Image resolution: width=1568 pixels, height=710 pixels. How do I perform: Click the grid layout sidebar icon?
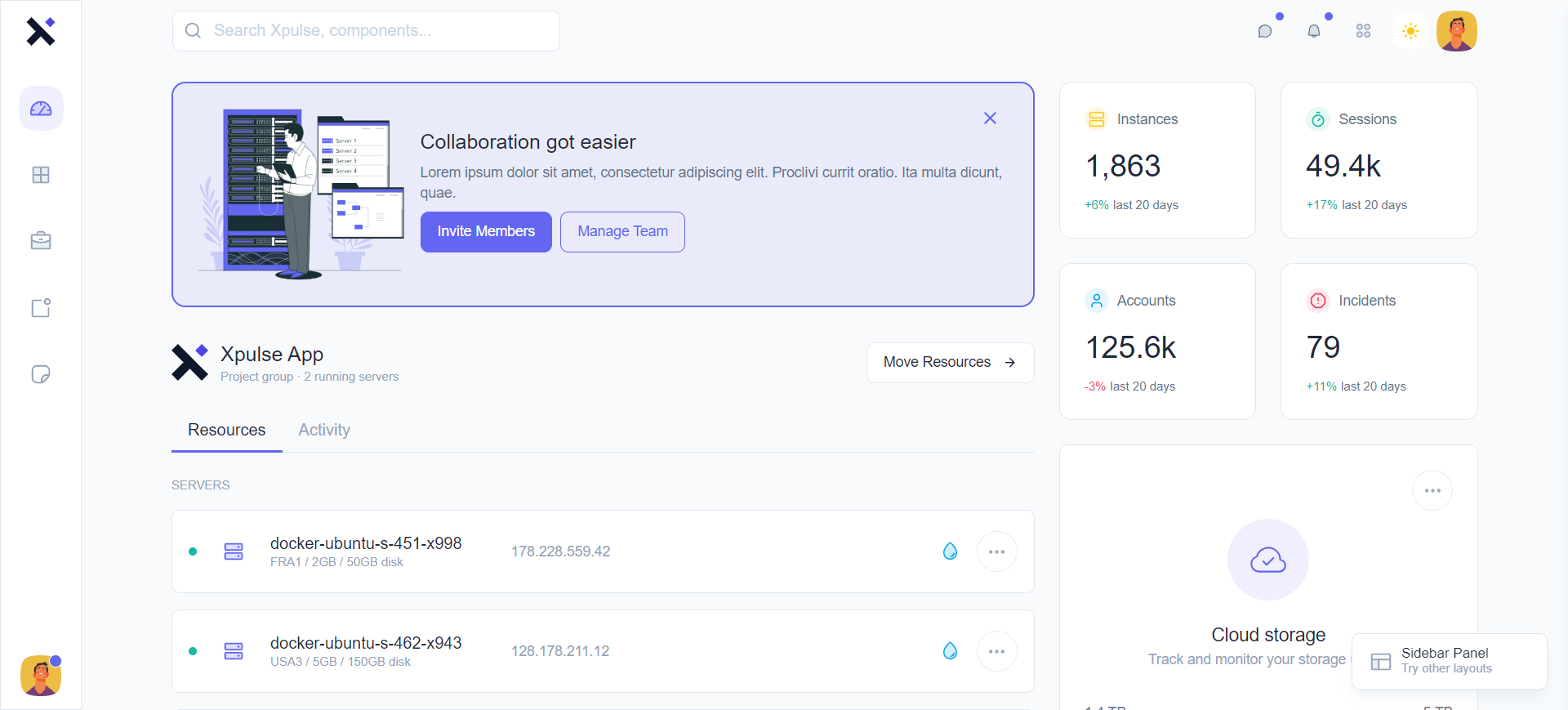tap(41, 175)
